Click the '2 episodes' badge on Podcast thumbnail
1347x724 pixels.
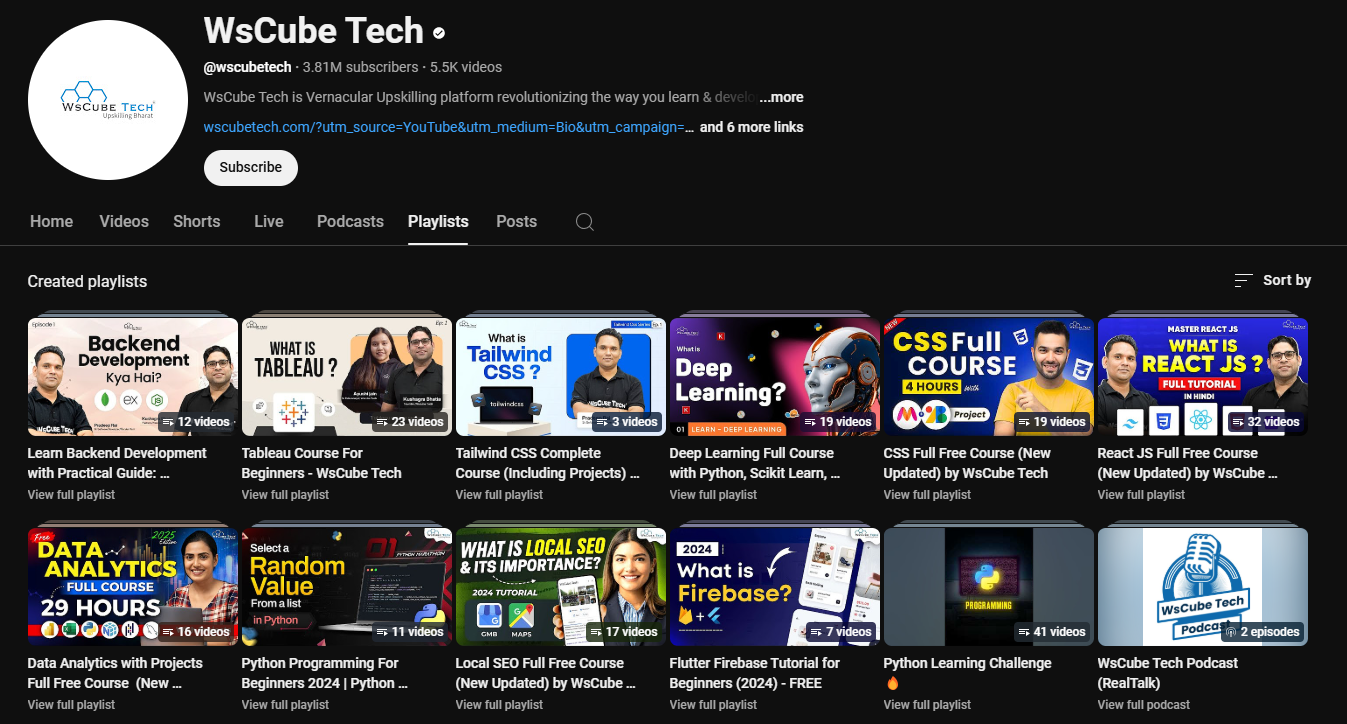point(1262,632)
